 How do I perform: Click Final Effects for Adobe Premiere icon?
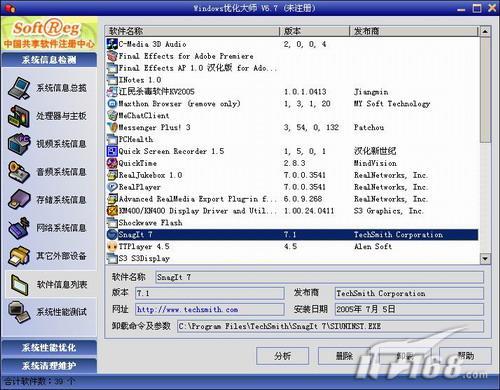(x=112, y=56)
